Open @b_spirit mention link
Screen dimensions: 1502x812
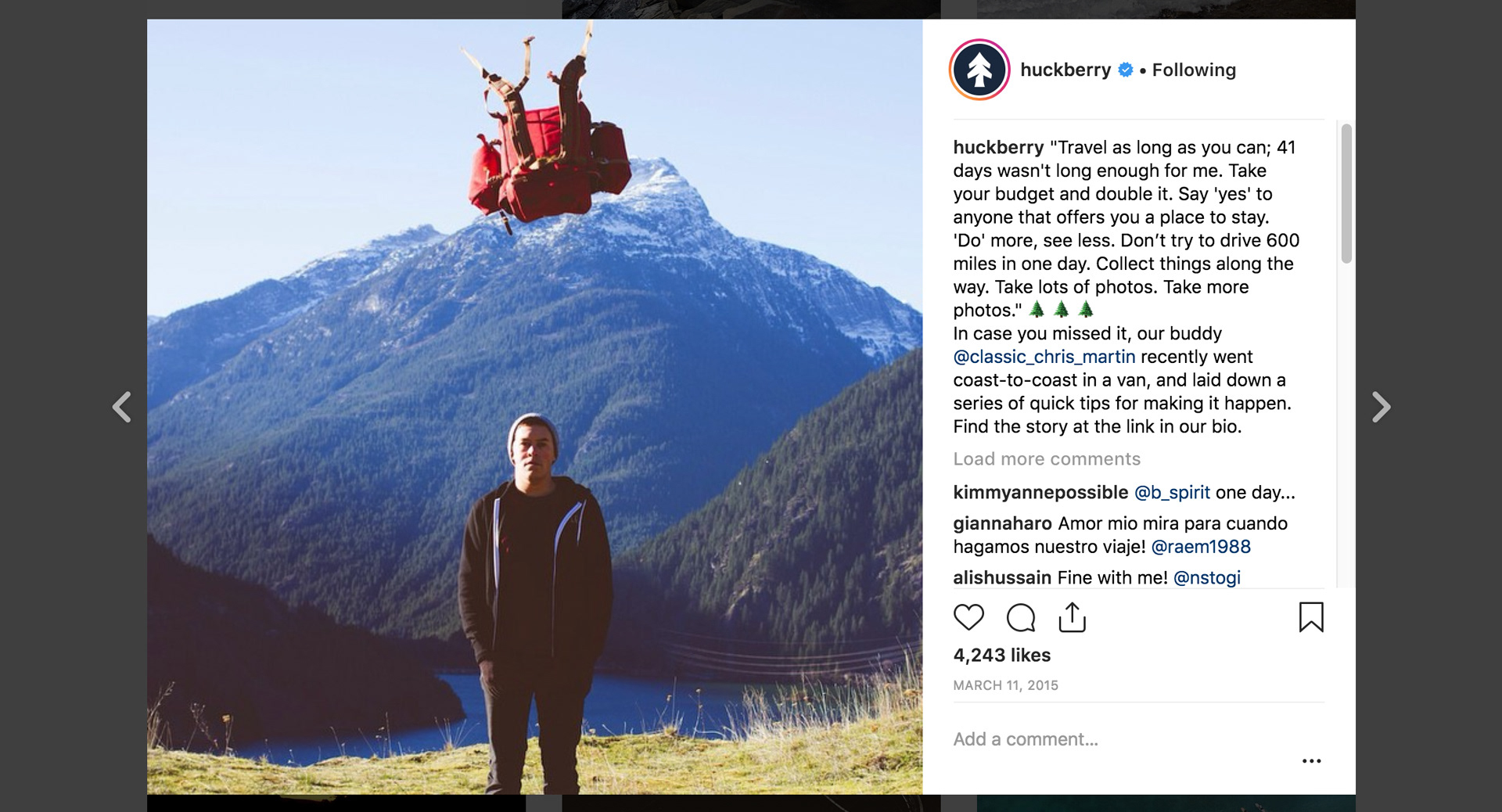(x=1172, y=492)
